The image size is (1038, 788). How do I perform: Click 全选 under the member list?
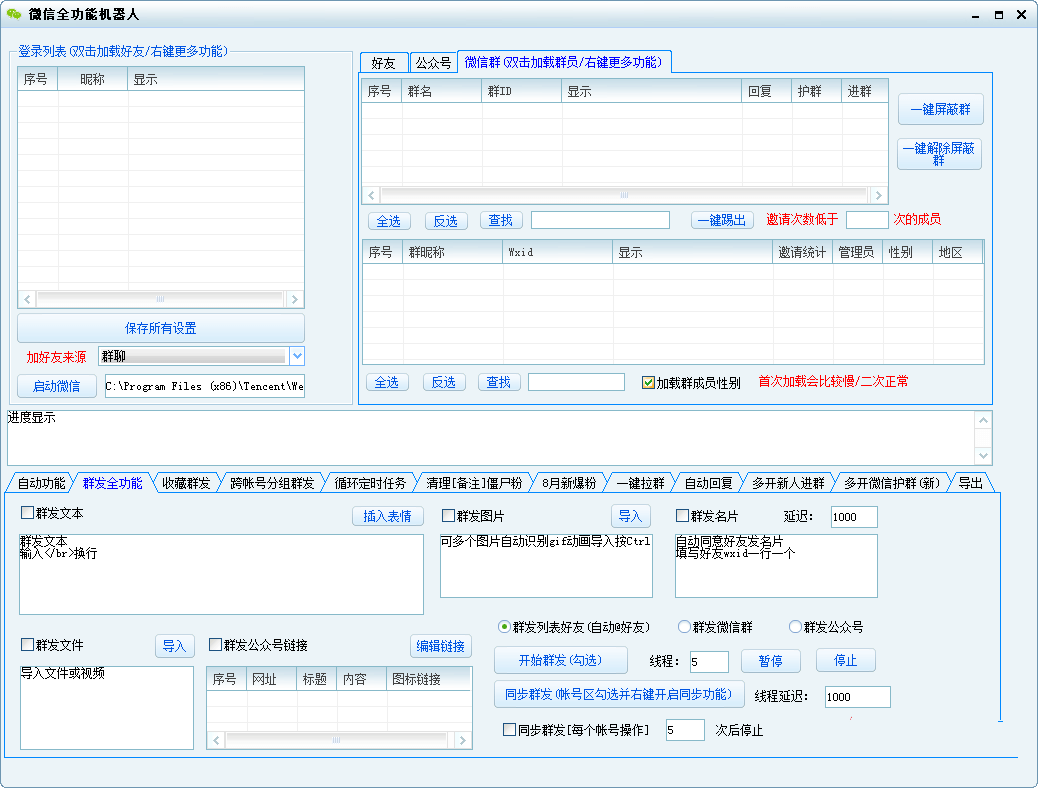coord(387,382)
